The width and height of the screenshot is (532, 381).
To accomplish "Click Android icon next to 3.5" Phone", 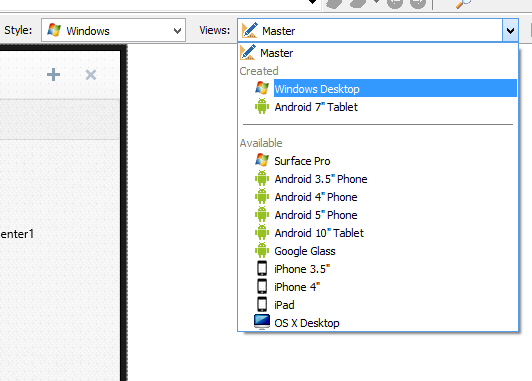I will coord(262,178).
